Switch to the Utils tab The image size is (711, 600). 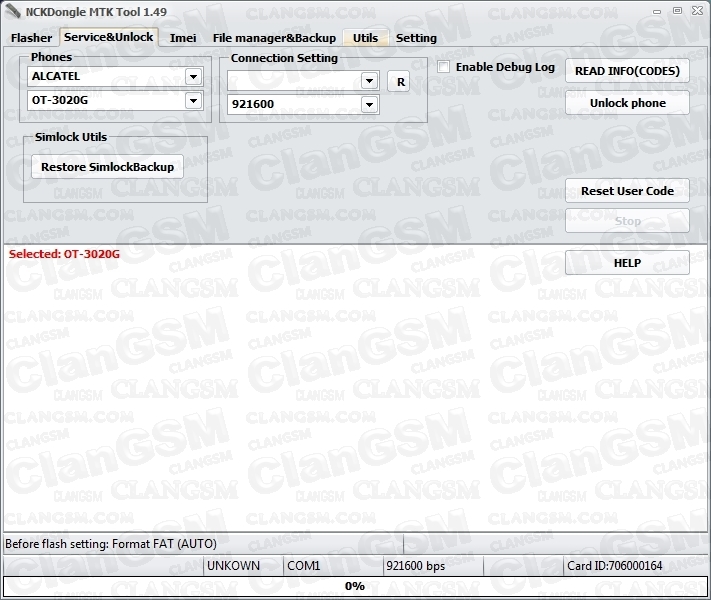pos(365,38)
